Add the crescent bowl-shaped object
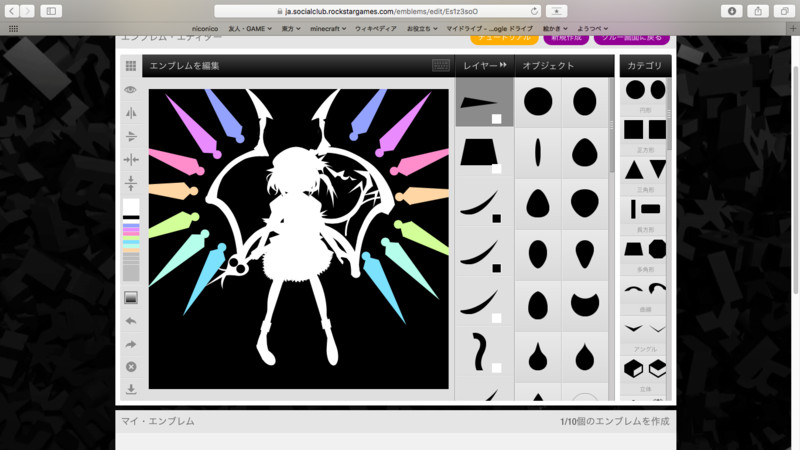The image size is (800, 450). tap(585, 304)
